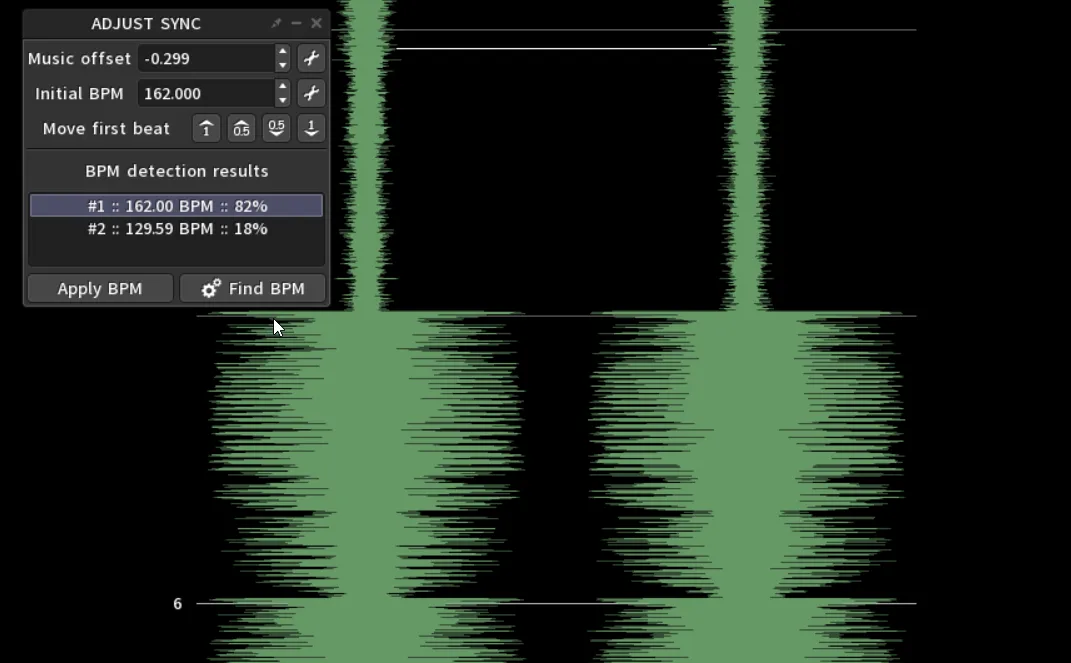Select the 162.00 BPM detection result

[177, 206]
